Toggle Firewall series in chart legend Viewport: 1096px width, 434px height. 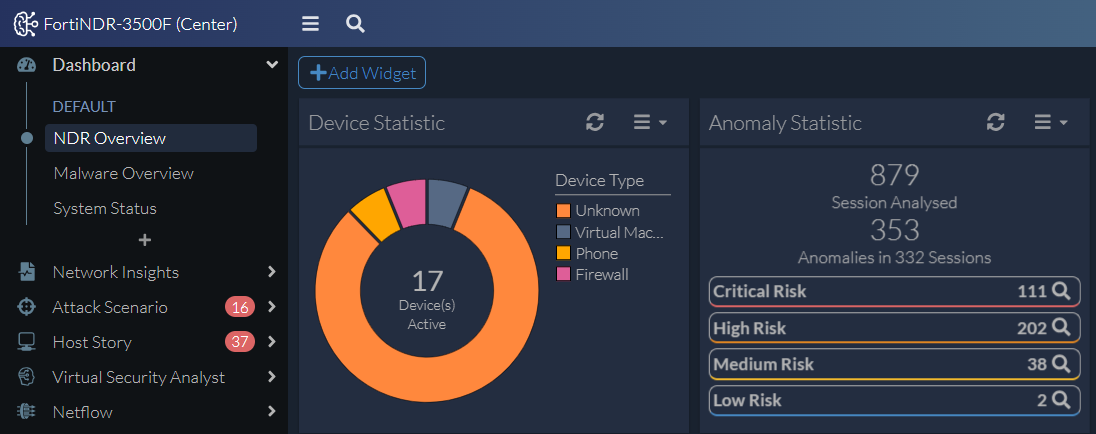tap(592, 275)
